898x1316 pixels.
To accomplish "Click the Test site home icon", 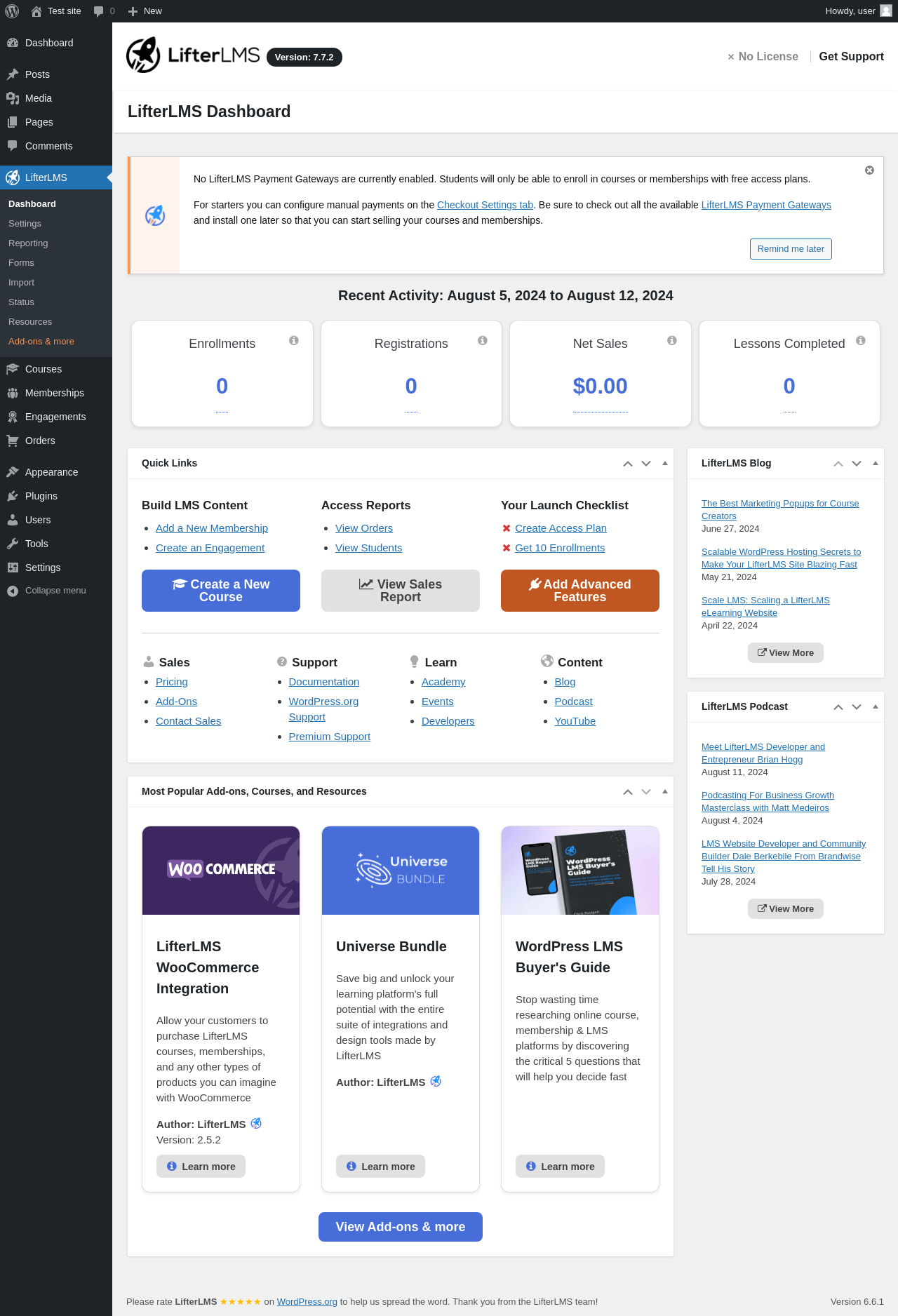I will [36, 11].
